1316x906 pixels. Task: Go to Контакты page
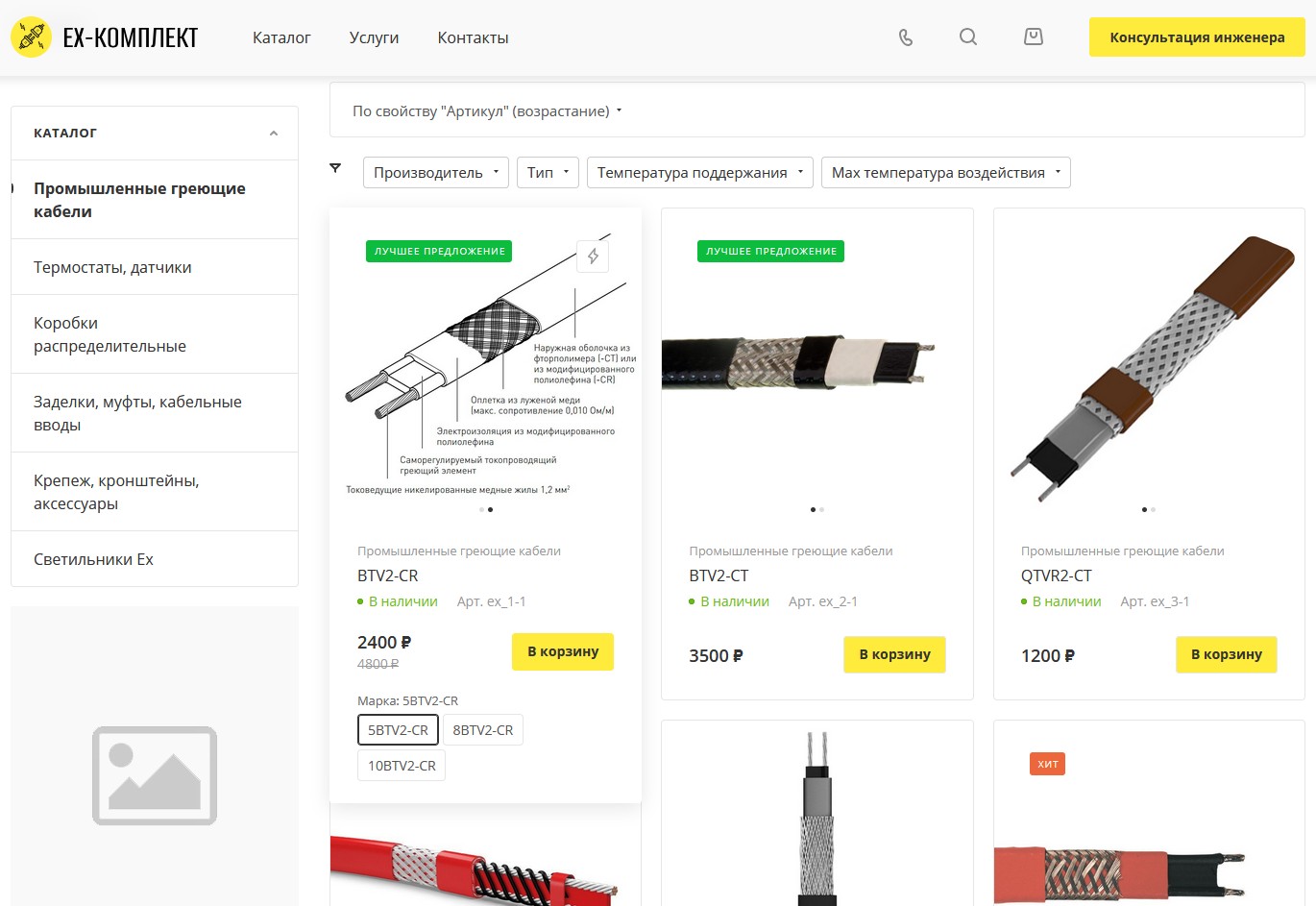click(473, 37)
